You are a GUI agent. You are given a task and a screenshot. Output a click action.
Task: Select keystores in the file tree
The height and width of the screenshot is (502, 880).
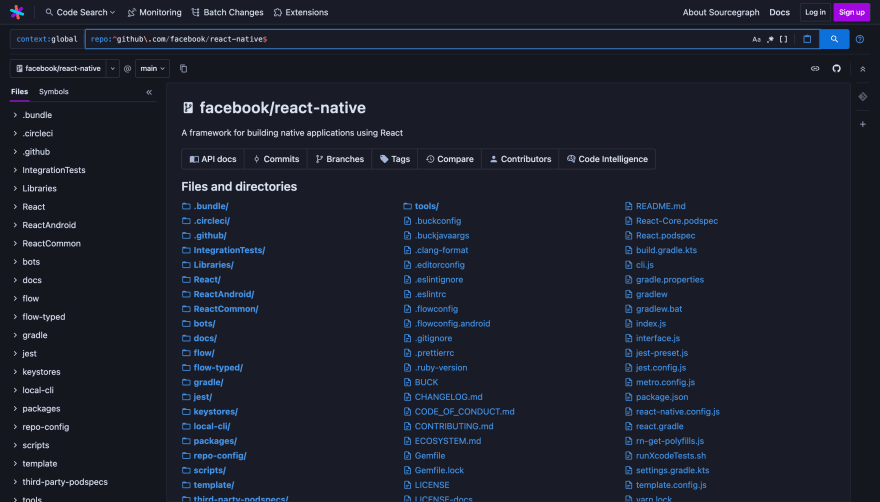pyautogui.click(x=41, y=372)
